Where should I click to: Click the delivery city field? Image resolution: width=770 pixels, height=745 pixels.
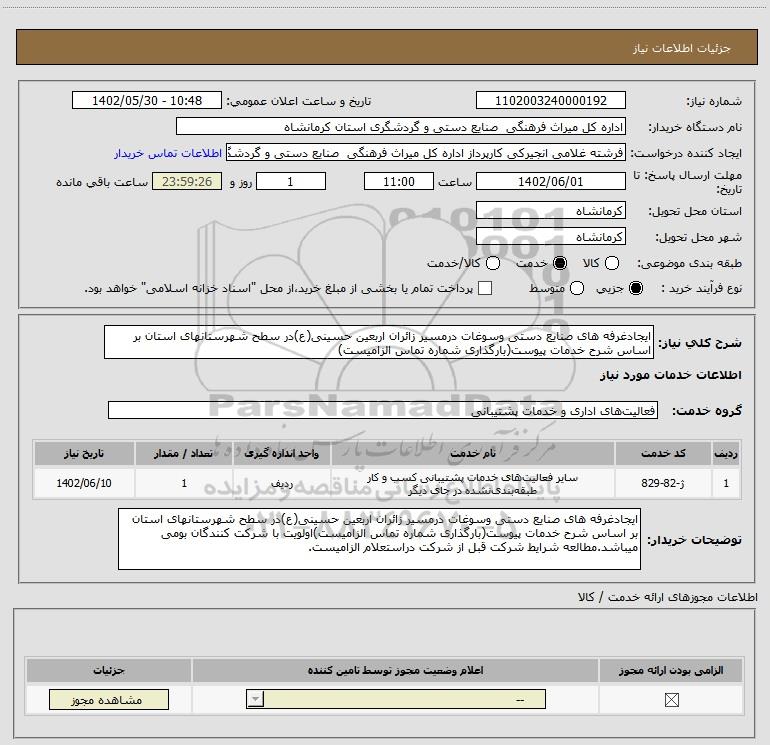tap(550, 237)
